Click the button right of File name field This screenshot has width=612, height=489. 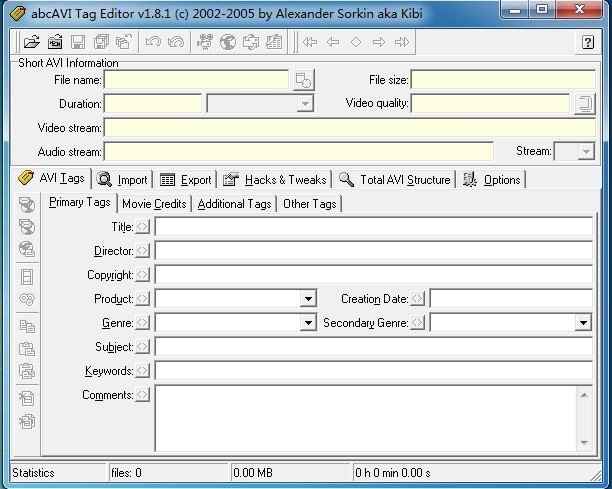tap(303, 80)
